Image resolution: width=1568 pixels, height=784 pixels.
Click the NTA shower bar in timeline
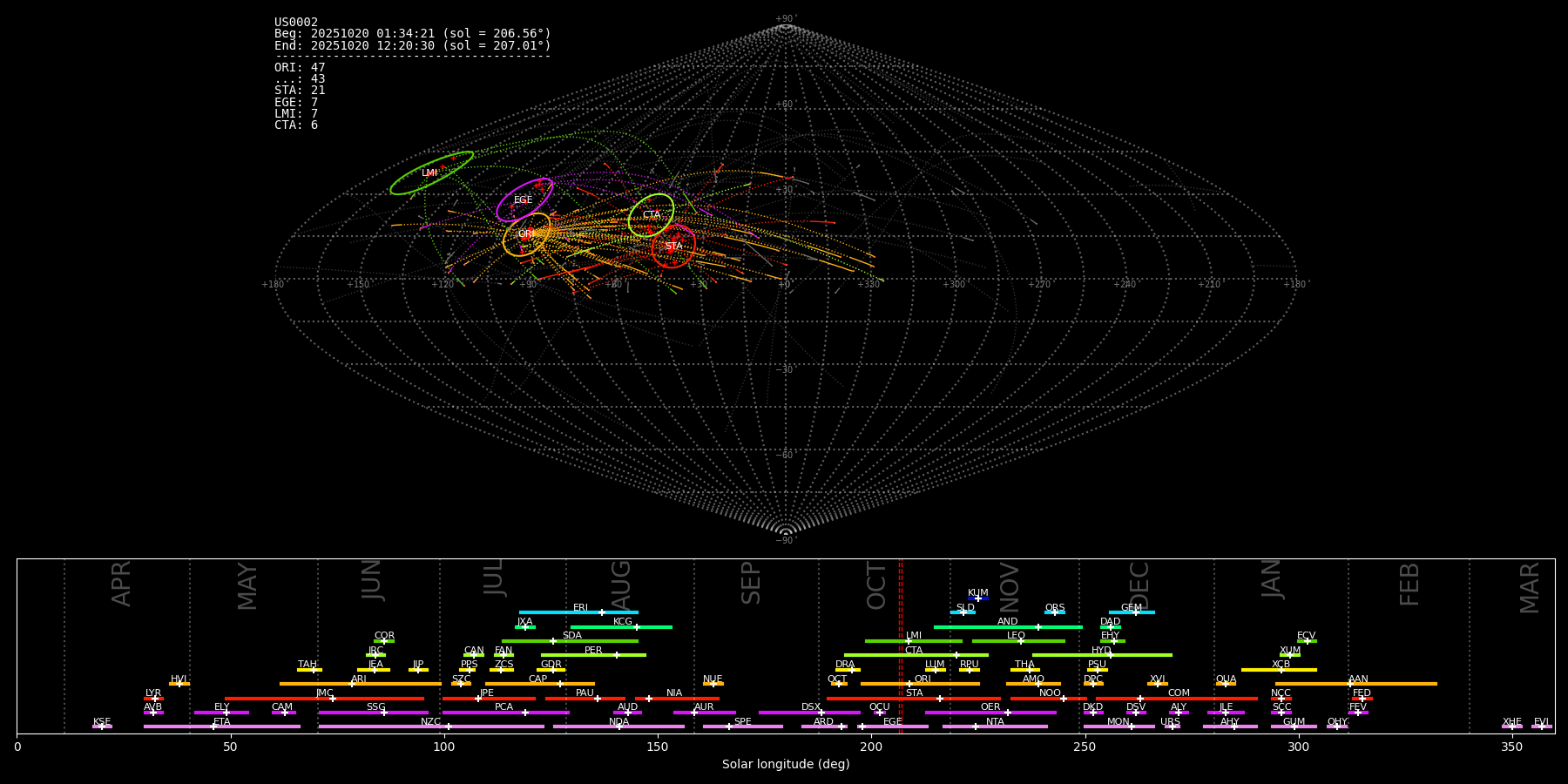tap(995, 727)
